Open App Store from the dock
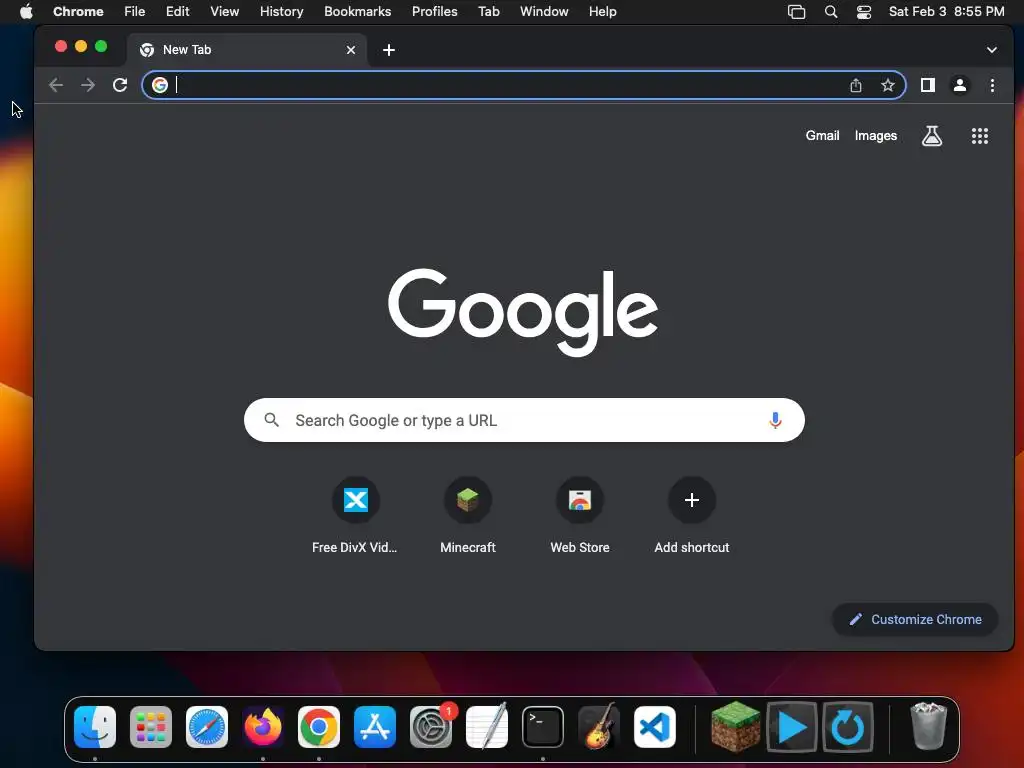The image size is (1024, 768). 375,727
